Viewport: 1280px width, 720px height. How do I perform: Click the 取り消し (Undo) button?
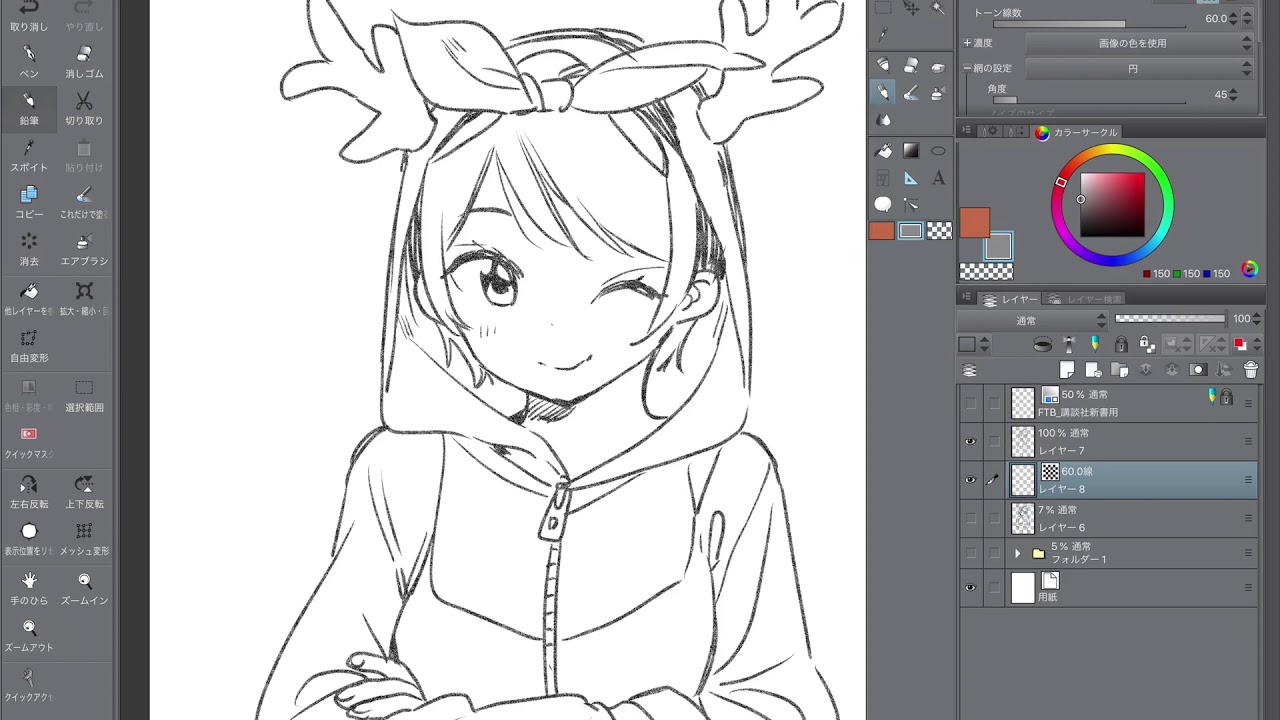point(29,14)
